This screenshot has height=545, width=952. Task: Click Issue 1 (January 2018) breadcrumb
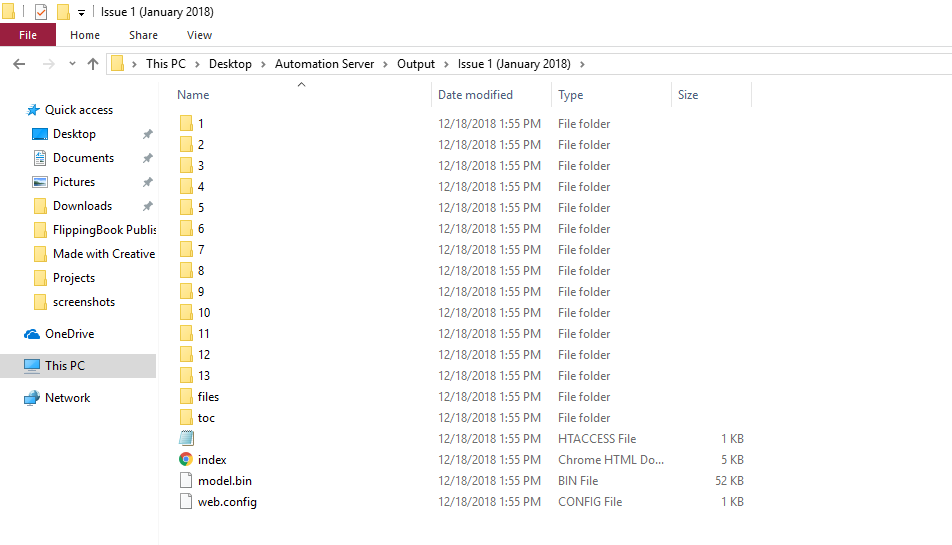click(514, 64)
